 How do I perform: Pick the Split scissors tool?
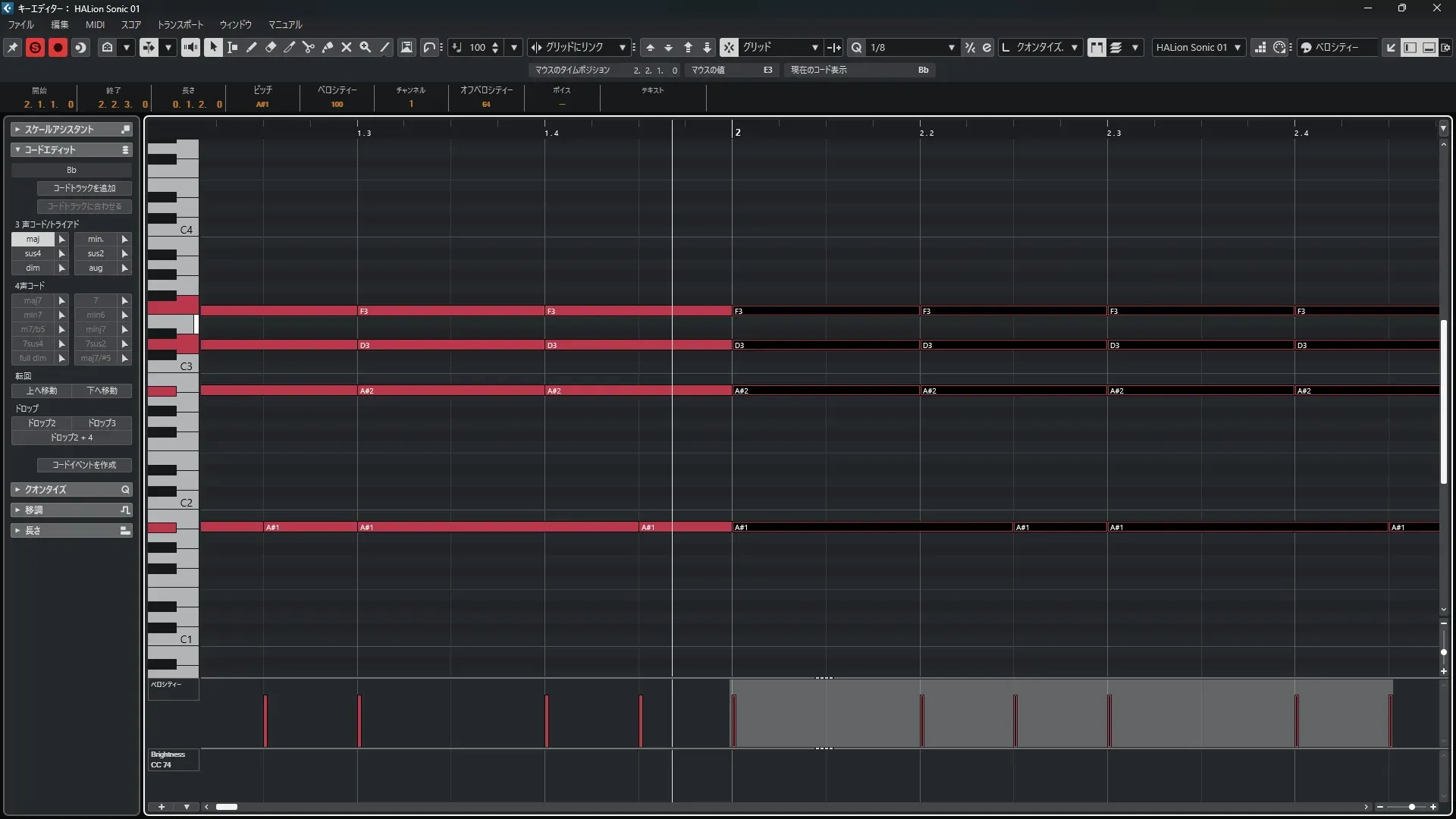[x=308, y=47]
